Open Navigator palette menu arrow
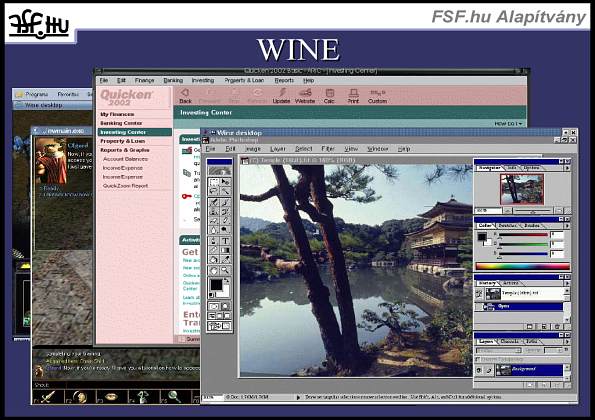The image size is (595, 420). tap(567, 168)
